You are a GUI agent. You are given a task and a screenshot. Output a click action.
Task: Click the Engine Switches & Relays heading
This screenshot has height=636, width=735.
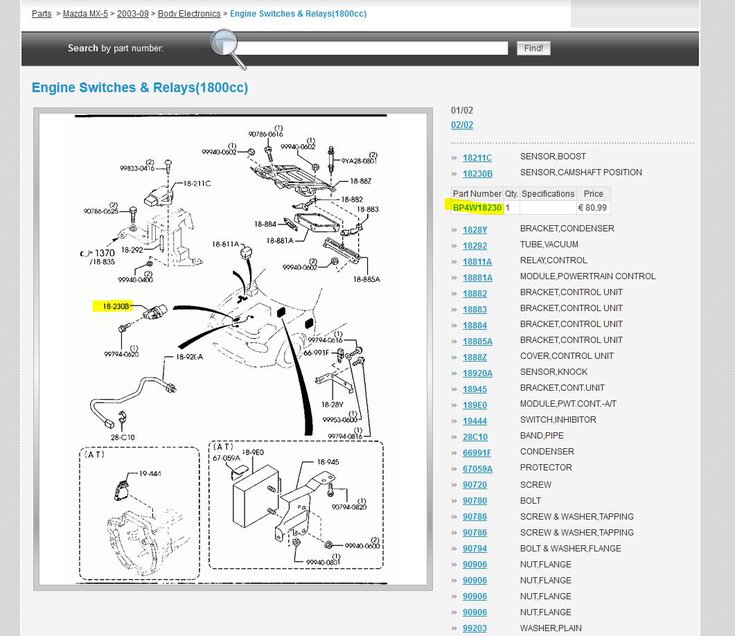[x=140, y=88]
